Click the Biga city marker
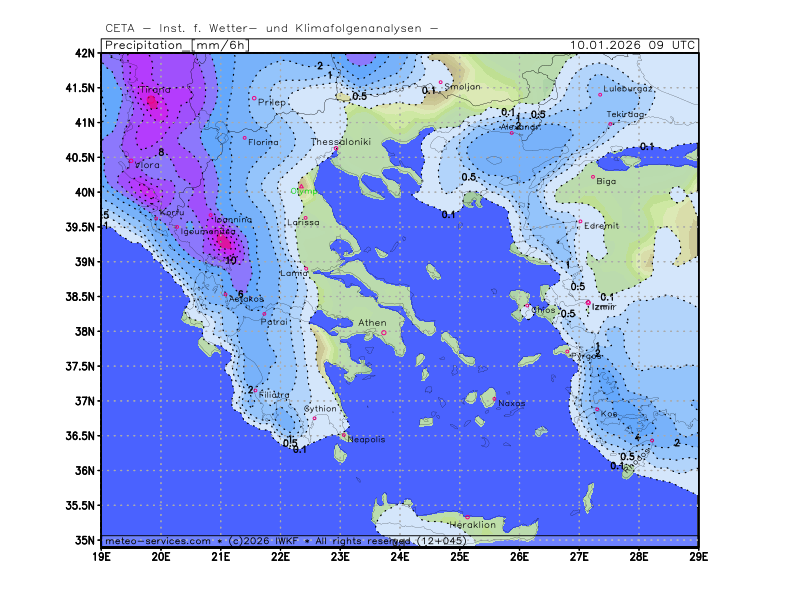 (593, 177)
